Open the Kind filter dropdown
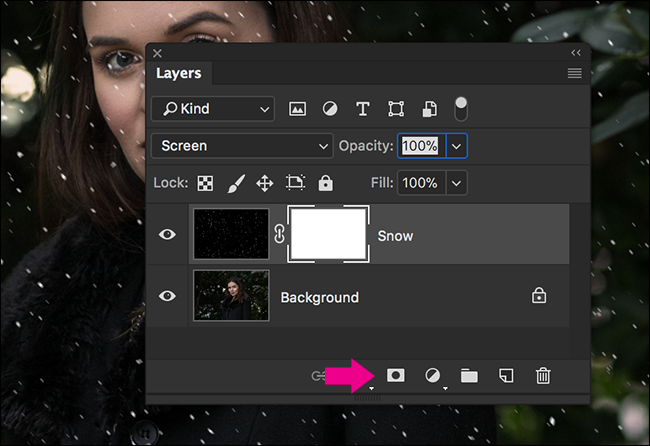 pyautogui.click(x=213, y=109)
